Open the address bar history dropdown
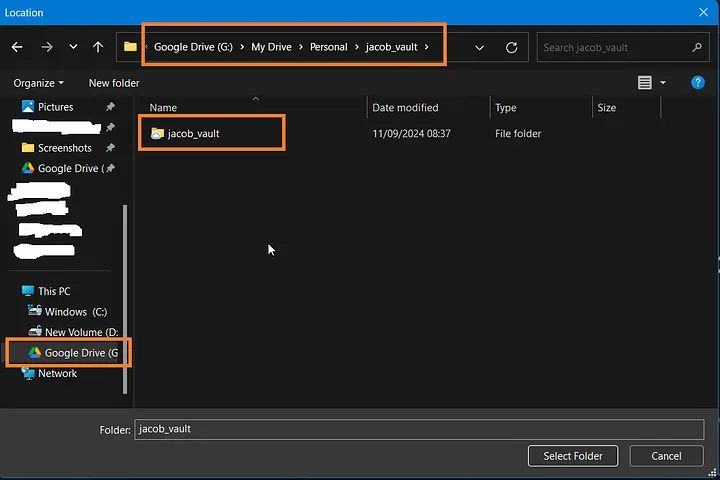Screen dimensions: 720x480 480,47
